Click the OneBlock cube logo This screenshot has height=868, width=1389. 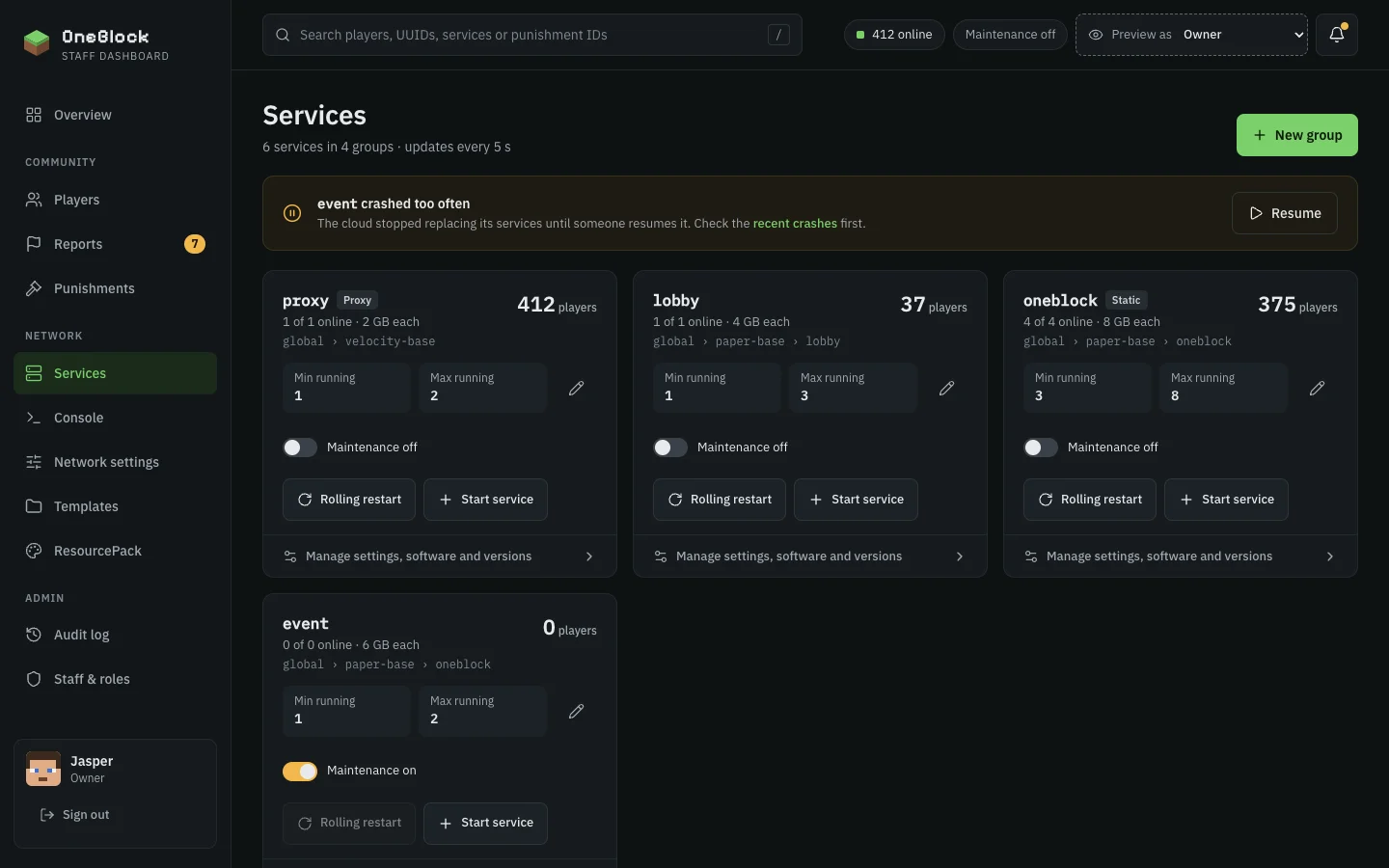click(x=37, y=43)
